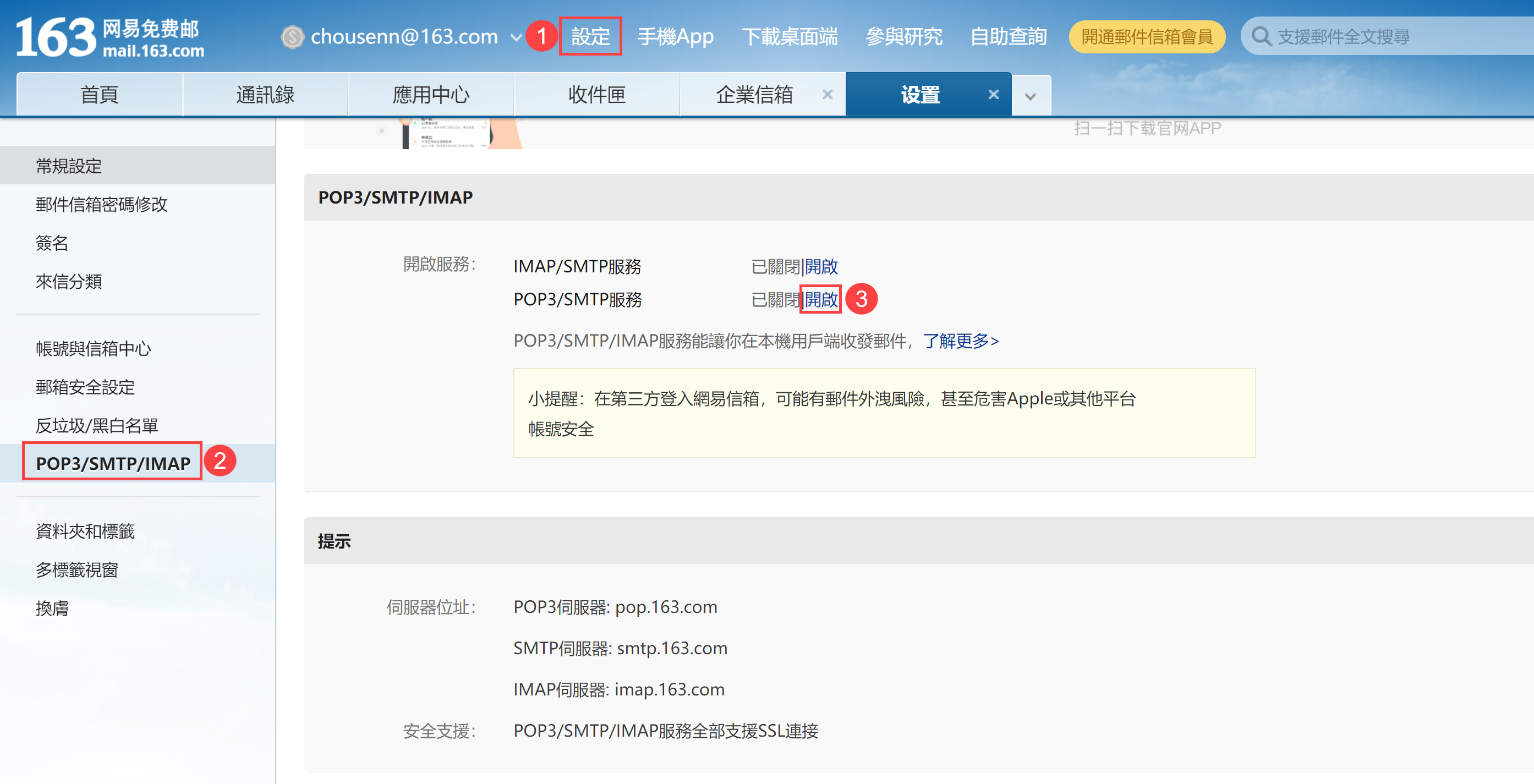Switch to the 通訊錄 tab
Viewport: 1534px width, 784px height.
265,94
